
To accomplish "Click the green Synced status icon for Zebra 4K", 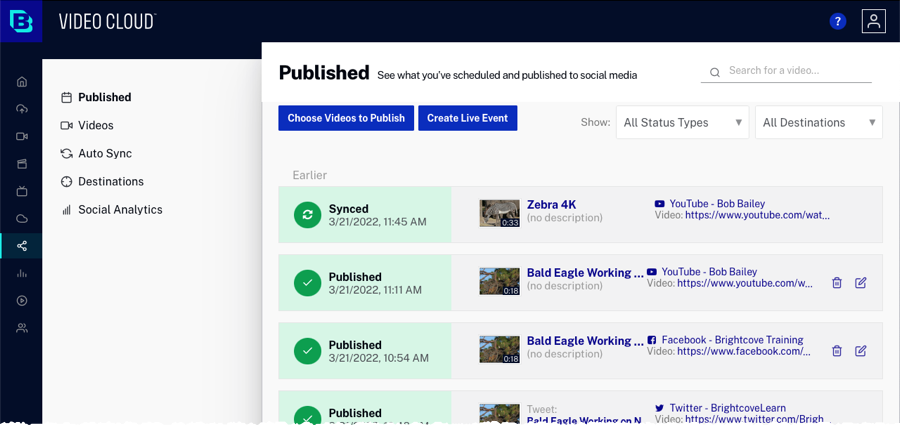I will click(x=308, y=214).
